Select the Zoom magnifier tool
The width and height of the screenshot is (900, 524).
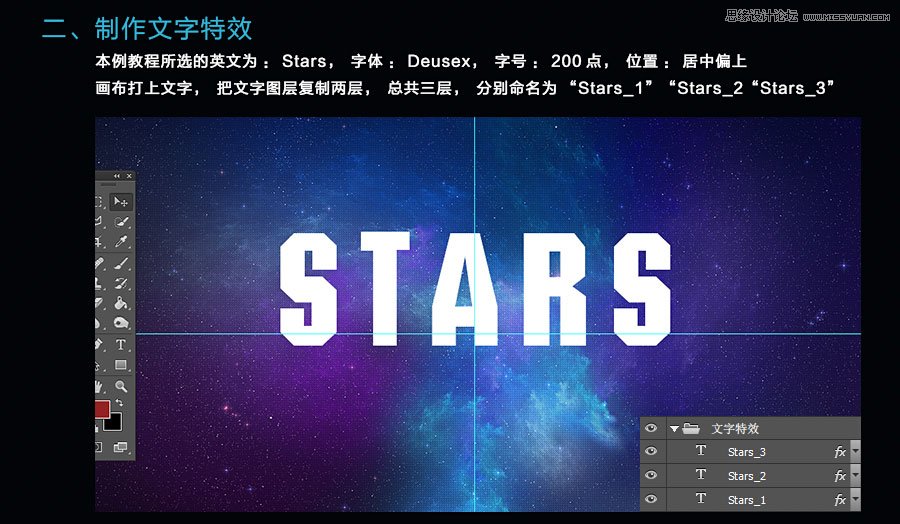tap(121, 386)
